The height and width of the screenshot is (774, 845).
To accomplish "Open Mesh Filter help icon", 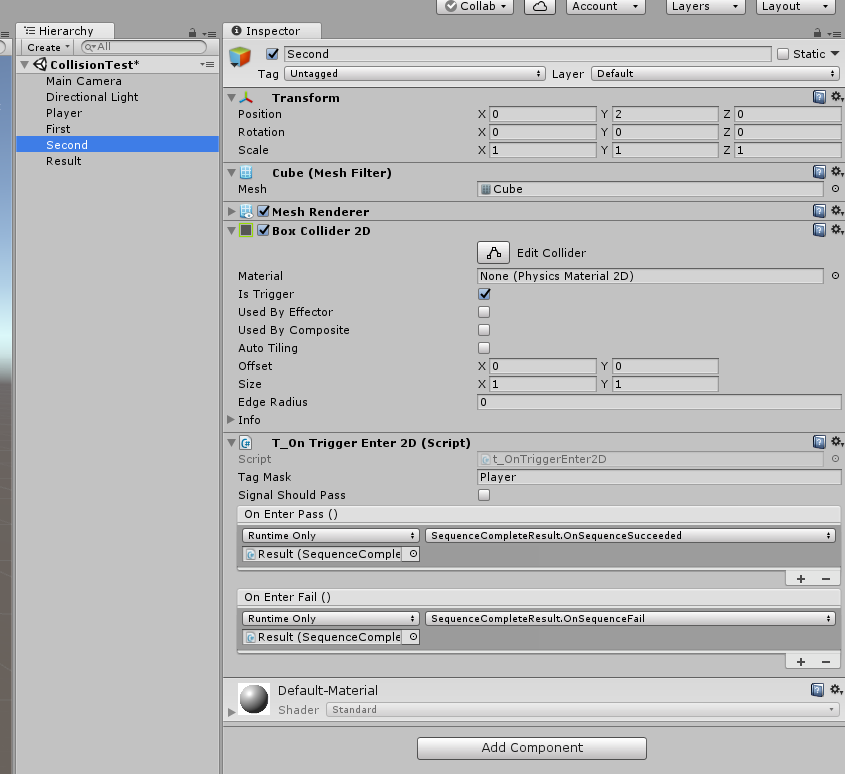I will point(819,172).
